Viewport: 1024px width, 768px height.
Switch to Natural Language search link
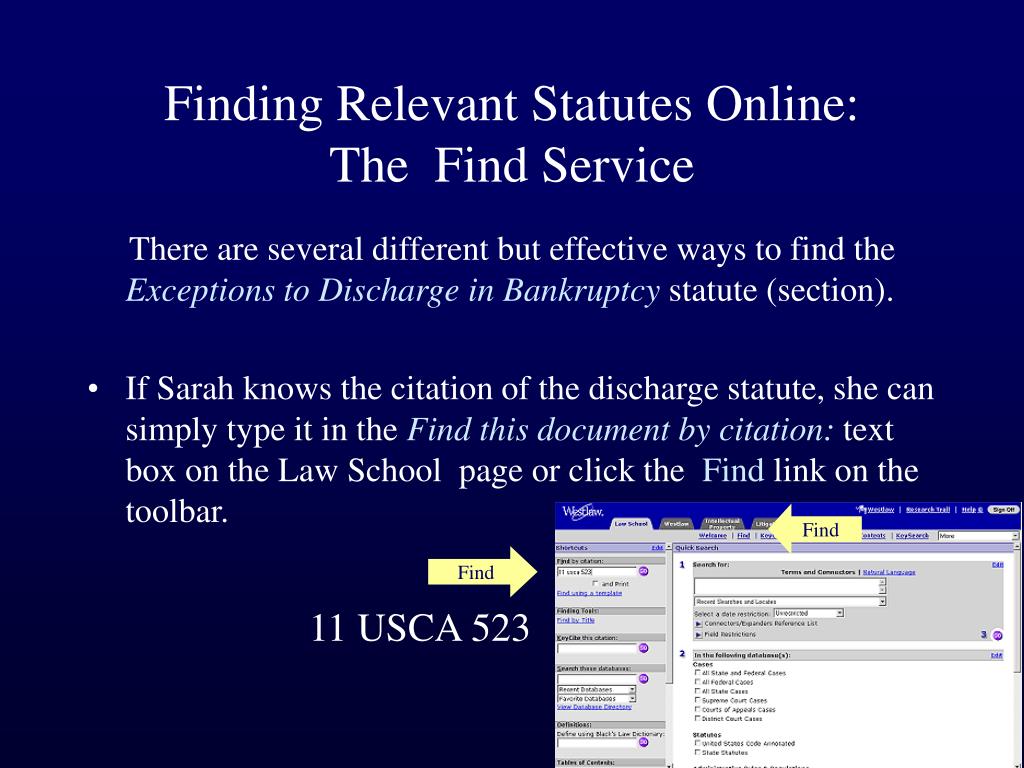pyautogui.click(x=889, y=572)
